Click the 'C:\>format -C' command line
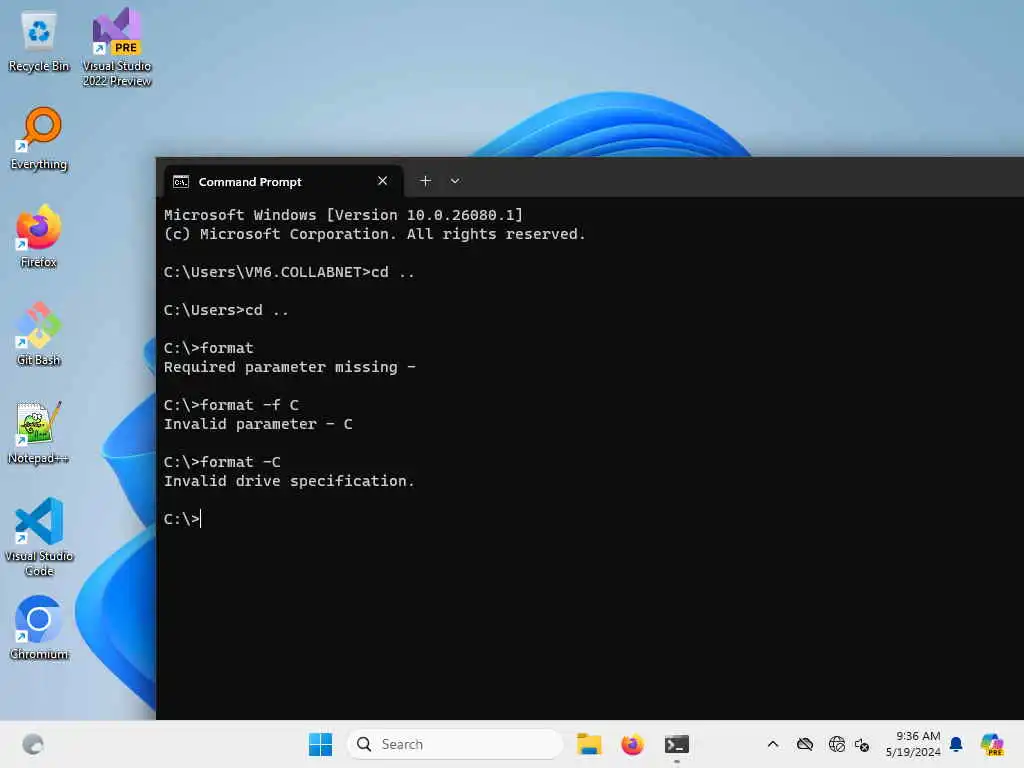Screen dimensions: 1024x768 pyautogui.click(x=222, y=462)
